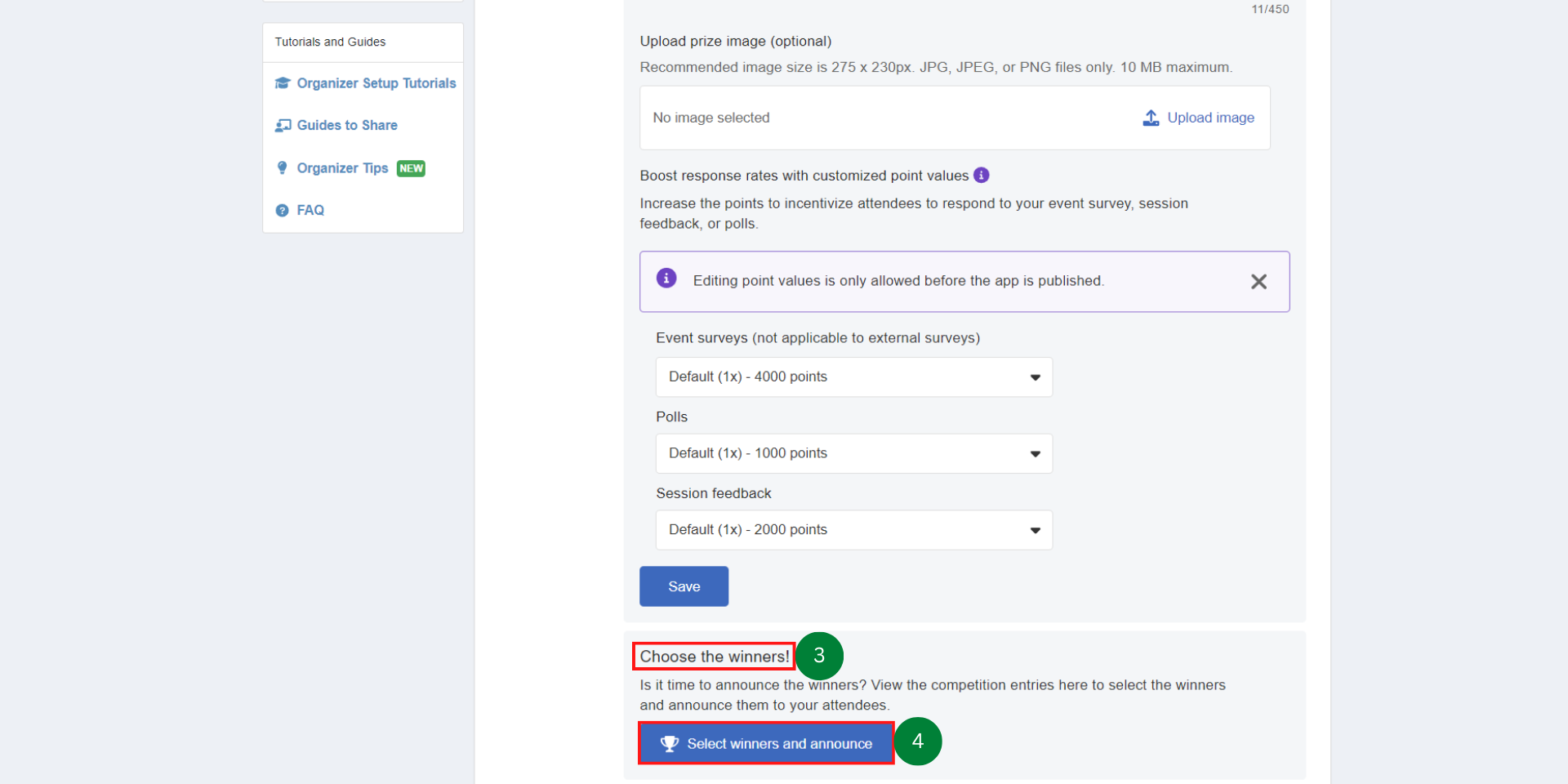Open the Session feedback points dropdown
The height and width of the screenshot is (784, 1568).
[x=853, y=530]
